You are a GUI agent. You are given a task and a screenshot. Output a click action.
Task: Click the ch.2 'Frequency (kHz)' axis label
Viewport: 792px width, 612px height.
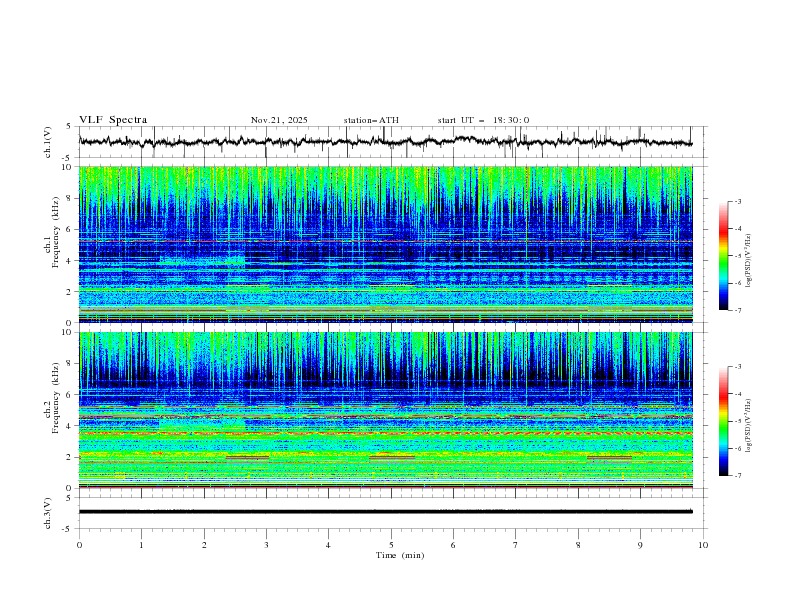click(x=56, y=398)
